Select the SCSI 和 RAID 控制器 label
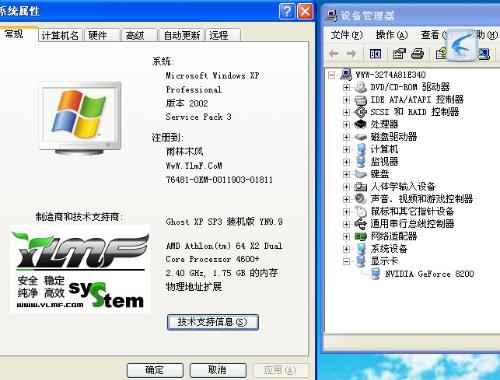Screen dimensions: 500x380 click(x=415, y=112)
